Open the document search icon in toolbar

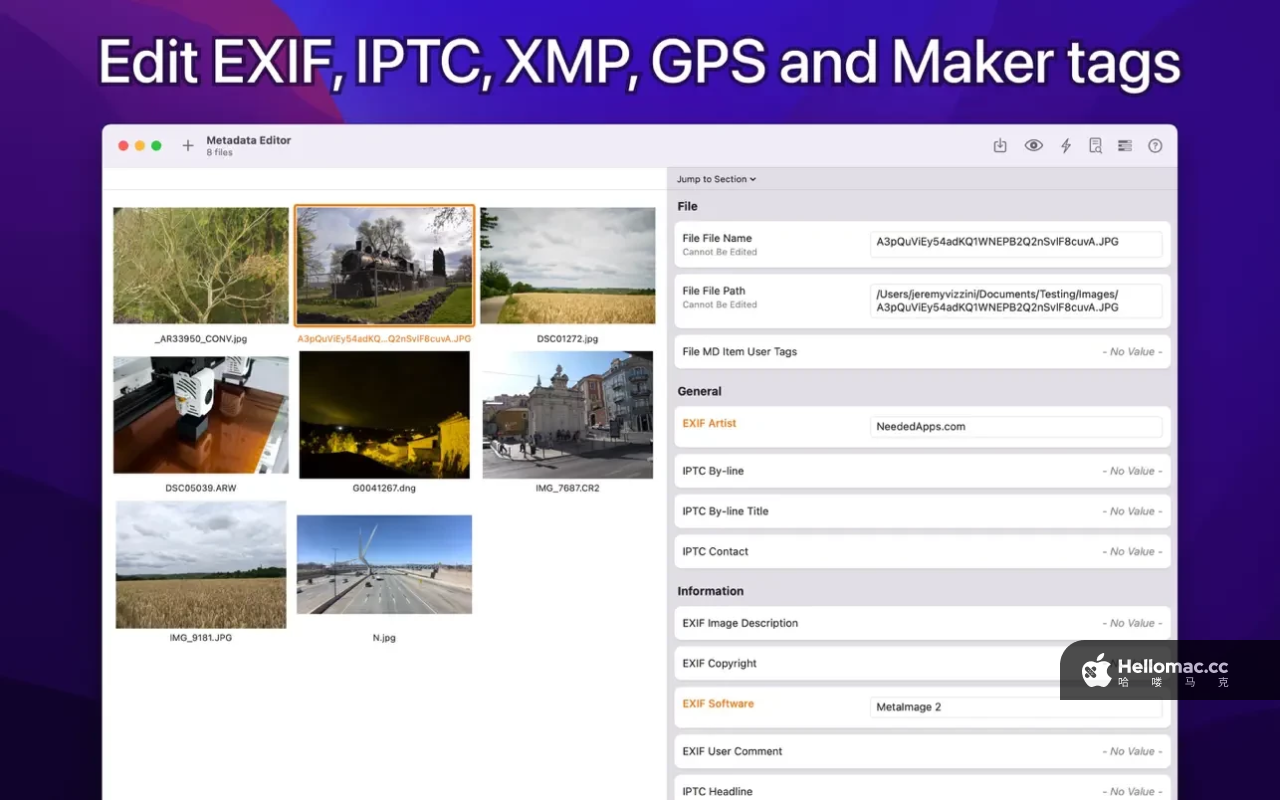1095,146
